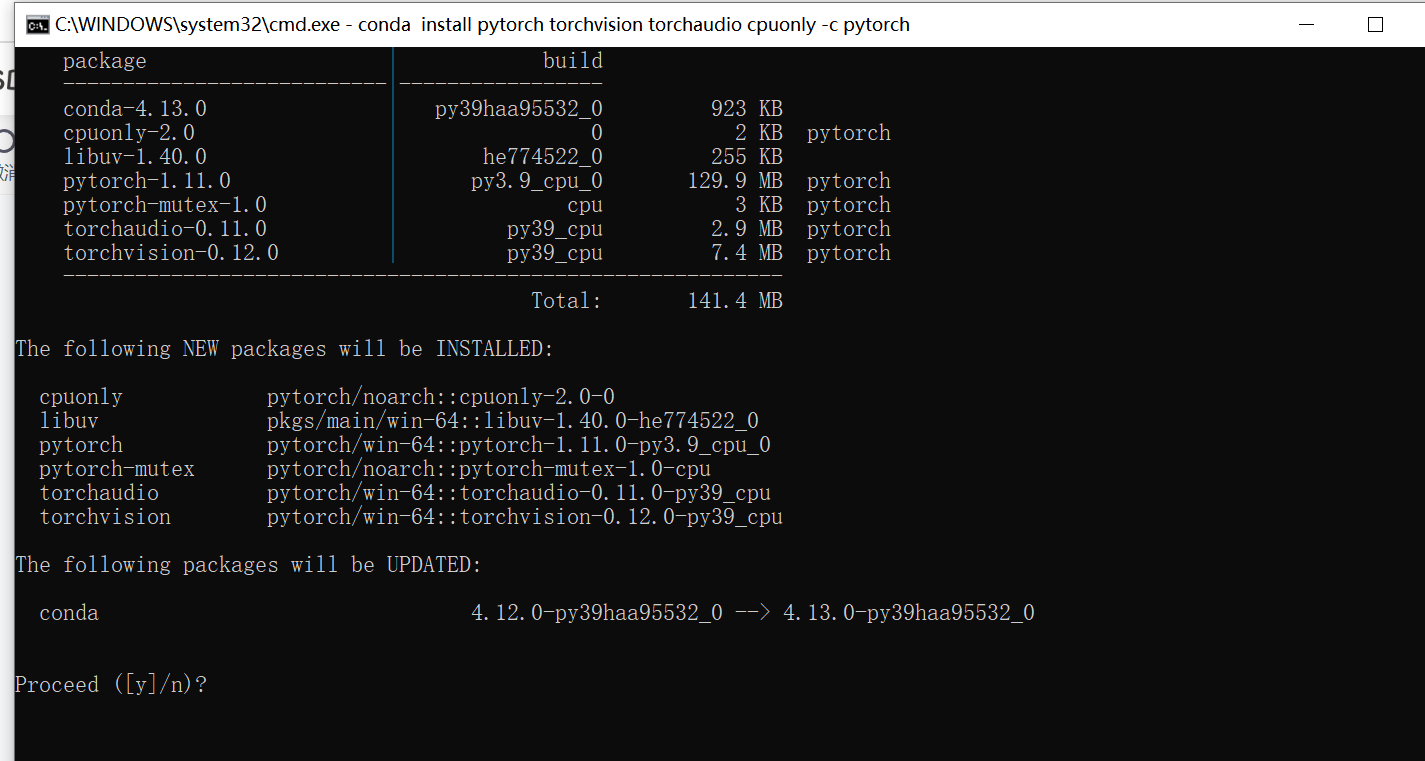Click the size '3 KB' of pytorch-mutex
The image size is (1425, 761).
click(x=759, y=205)
